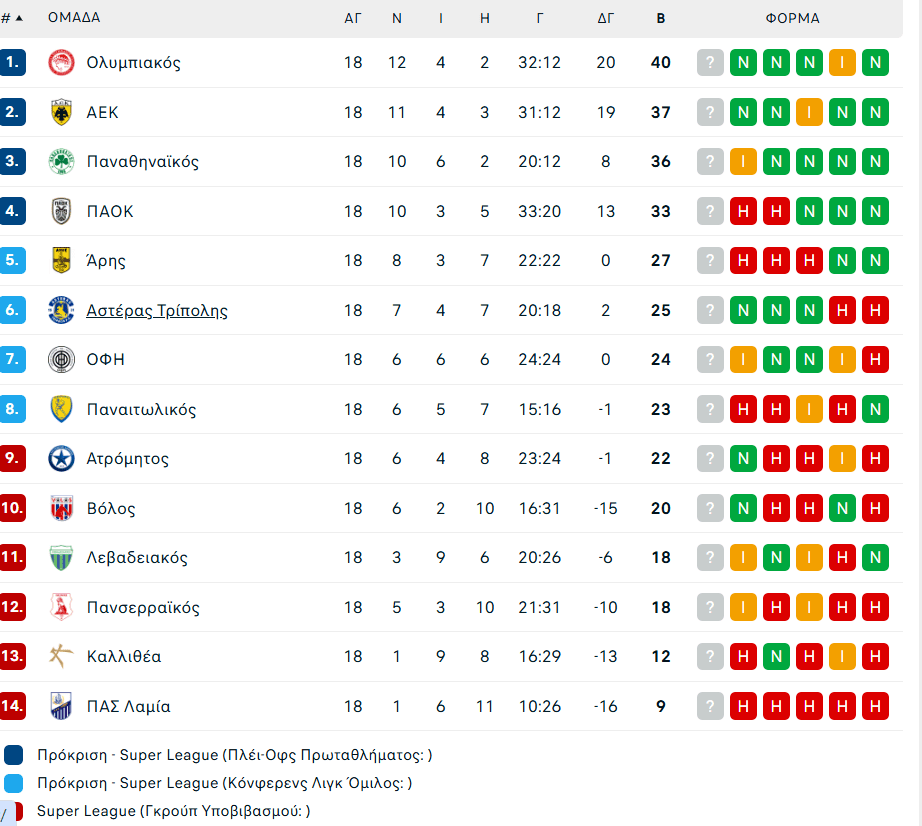The image size is (922, 826).
Task: Click the Παναθηναϊκός green shamrock crest
Action: pyautogui.click(x=61, y=162)
